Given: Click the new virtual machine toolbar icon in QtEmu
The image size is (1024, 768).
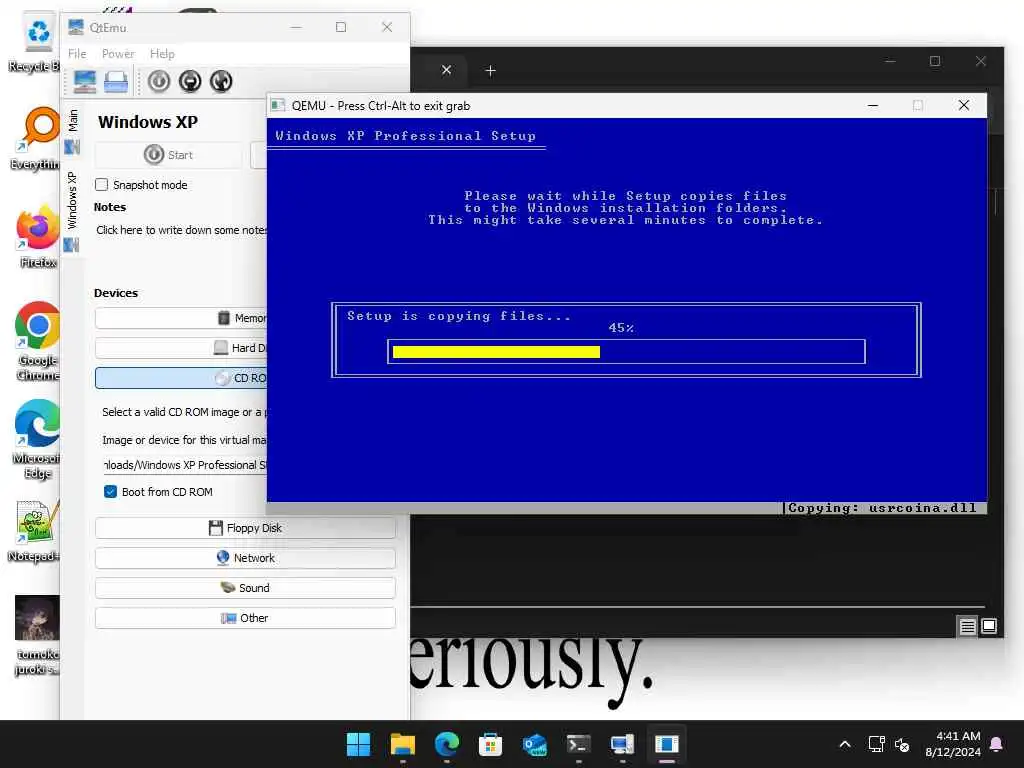Looking at the screenshot, I should click(85, 82).
